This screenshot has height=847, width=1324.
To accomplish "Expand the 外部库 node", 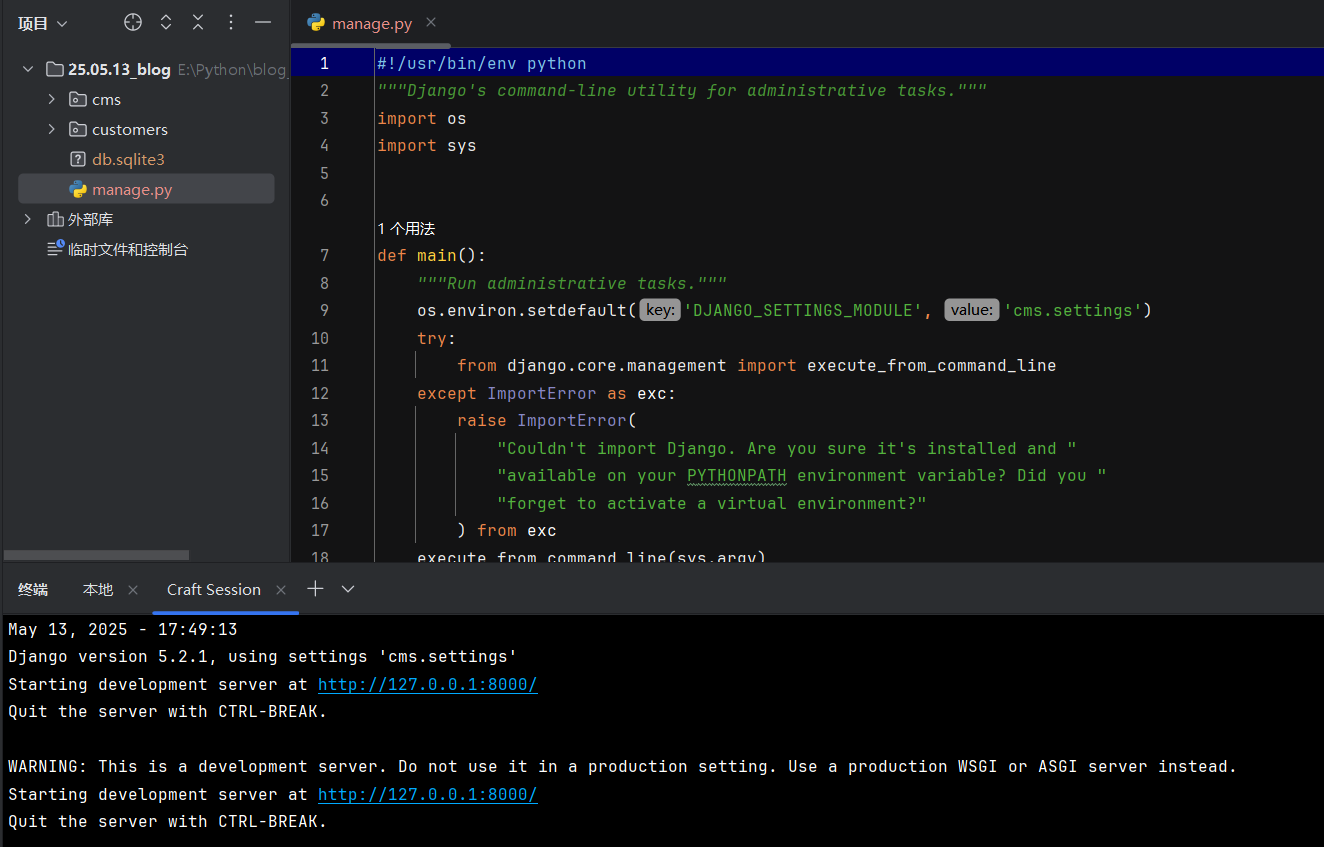I will (28, 220).
